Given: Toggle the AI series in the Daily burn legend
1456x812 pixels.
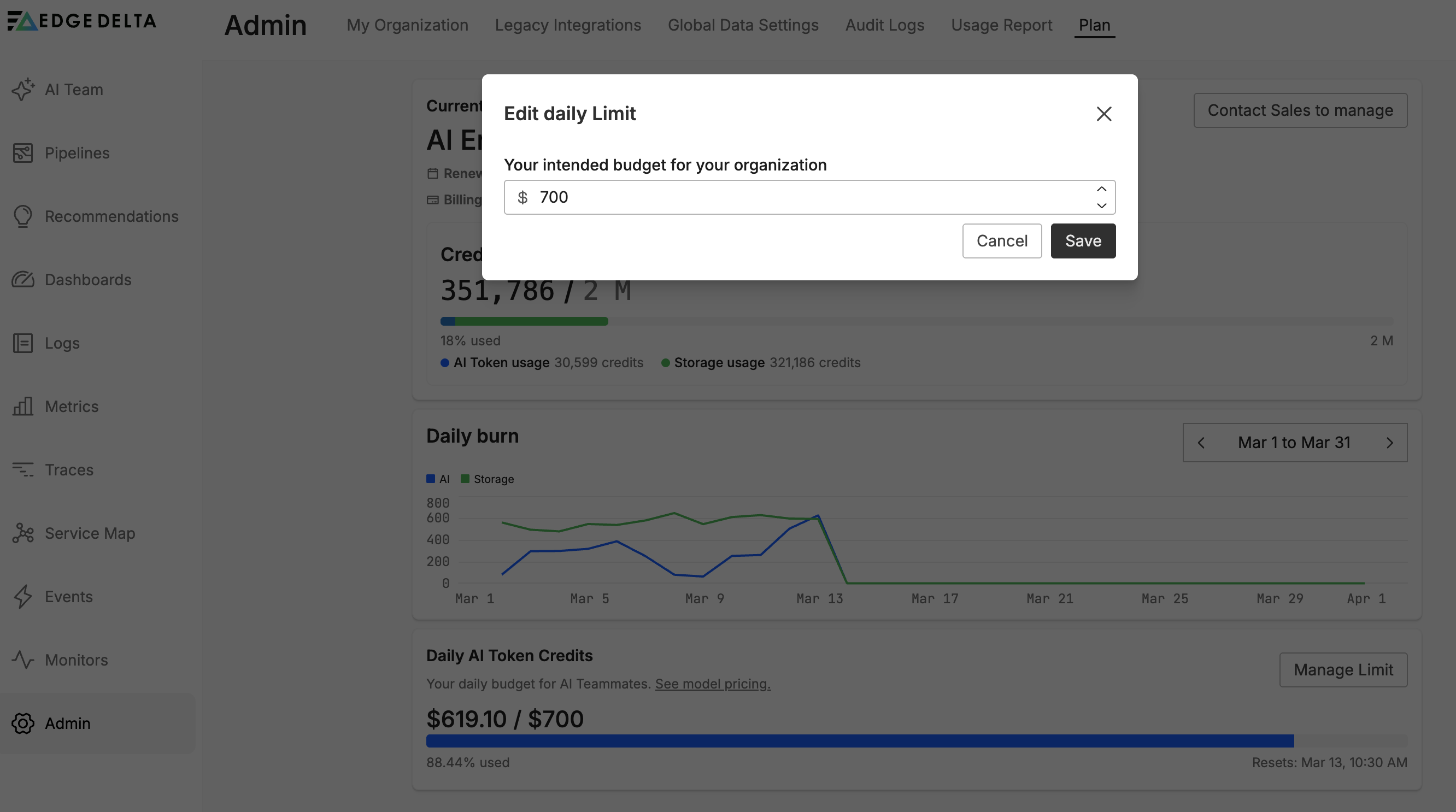Looking at the screenshot, I should [438, 479].
